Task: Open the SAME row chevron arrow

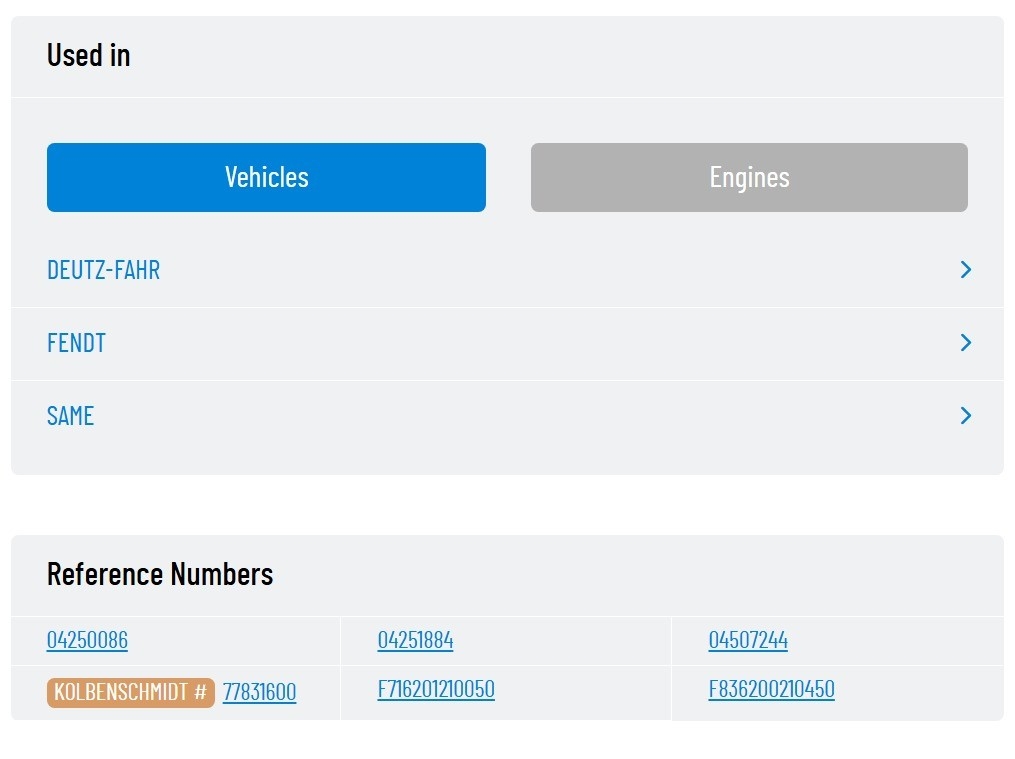Action: (x=965, y=415)
